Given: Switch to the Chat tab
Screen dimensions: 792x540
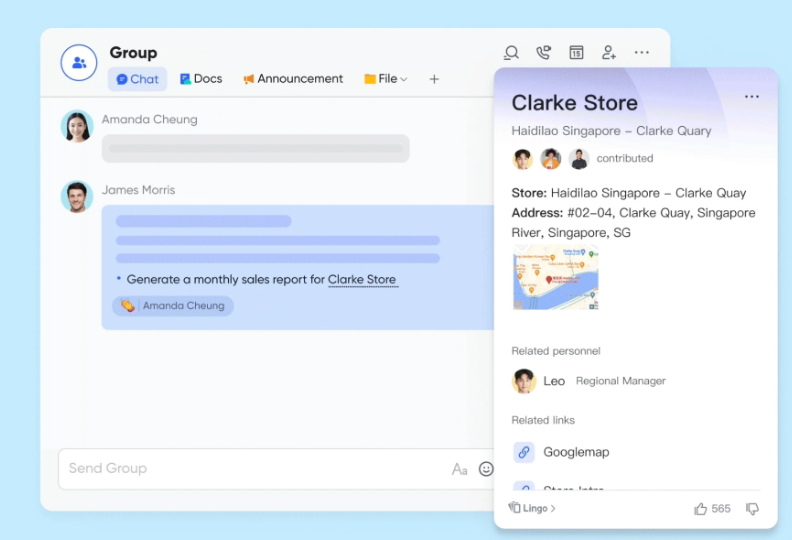Looking at the screenshot, I should pyautogui.click(x=137, y=79).
